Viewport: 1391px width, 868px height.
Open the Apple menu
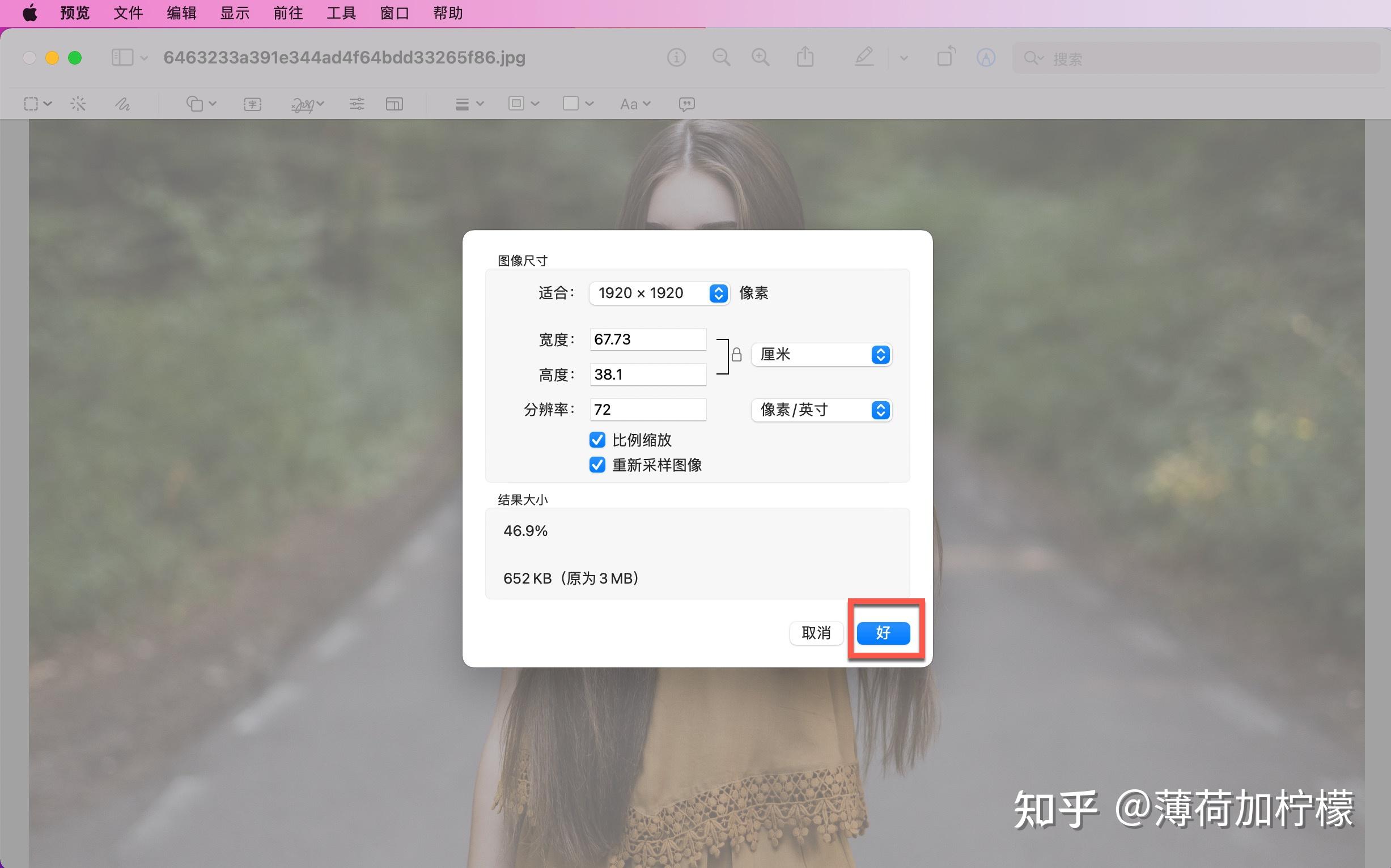click(x=30, y=12)
